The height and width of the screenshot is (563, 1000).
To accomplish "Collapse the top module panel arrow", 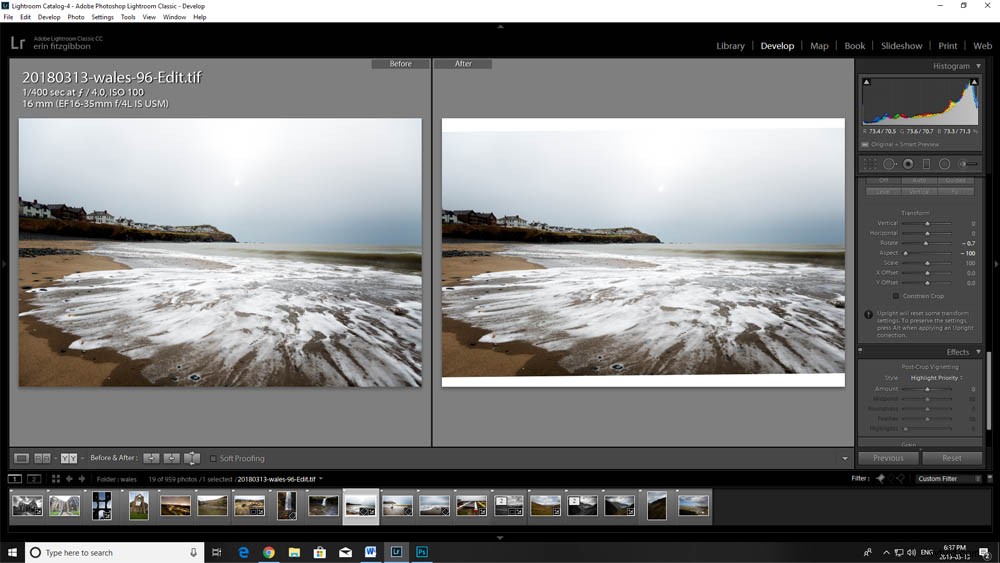I will click(x=500, y=27).
